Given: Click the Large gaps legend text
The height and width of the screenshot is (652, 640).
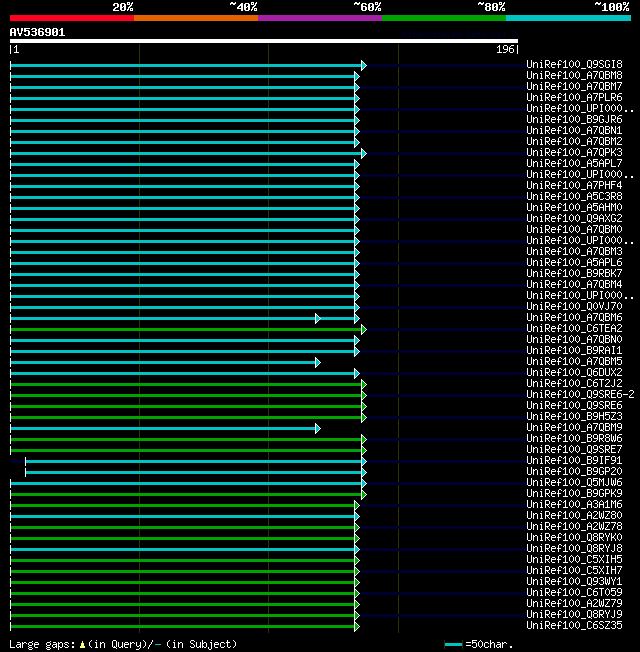Looking at the screenshot, I should (x=42, y=645).
